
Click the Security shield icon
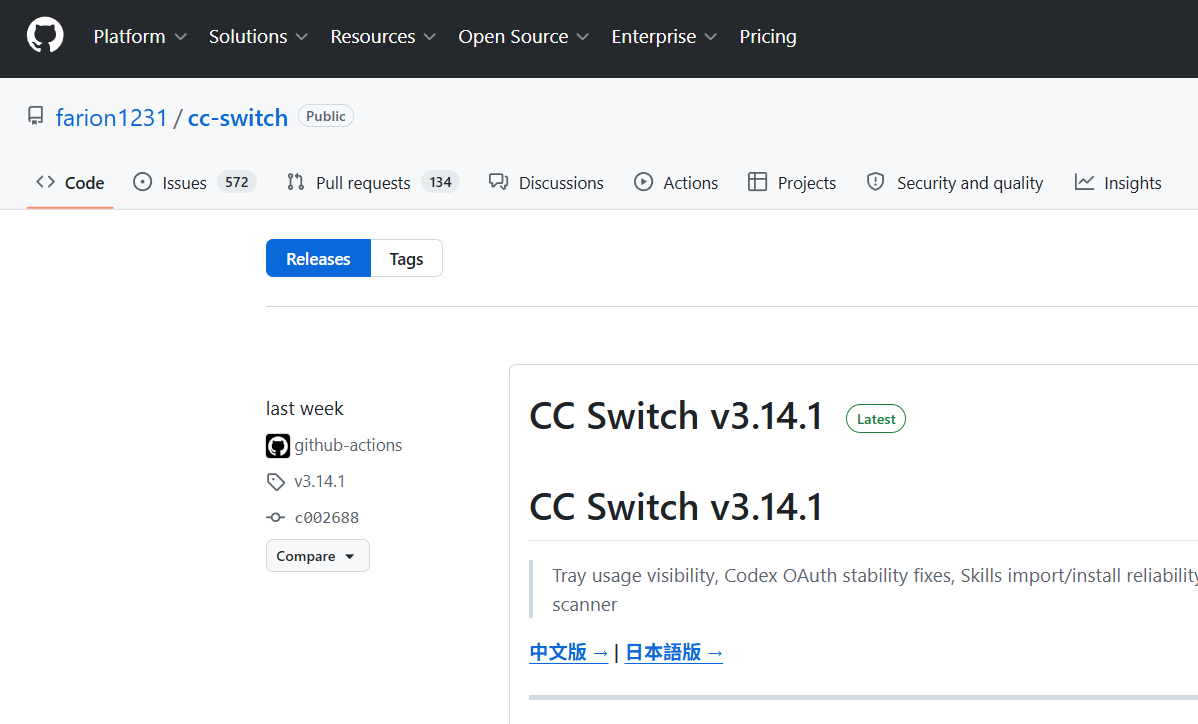click(876, 182)
